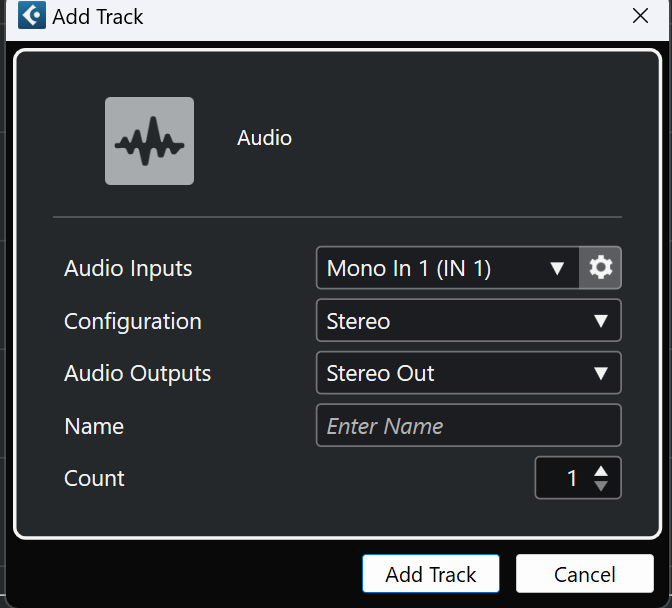The height and width of the screenshot is (608, 672).
Task: Click the Audio waveform track icon
Action: 149,141
